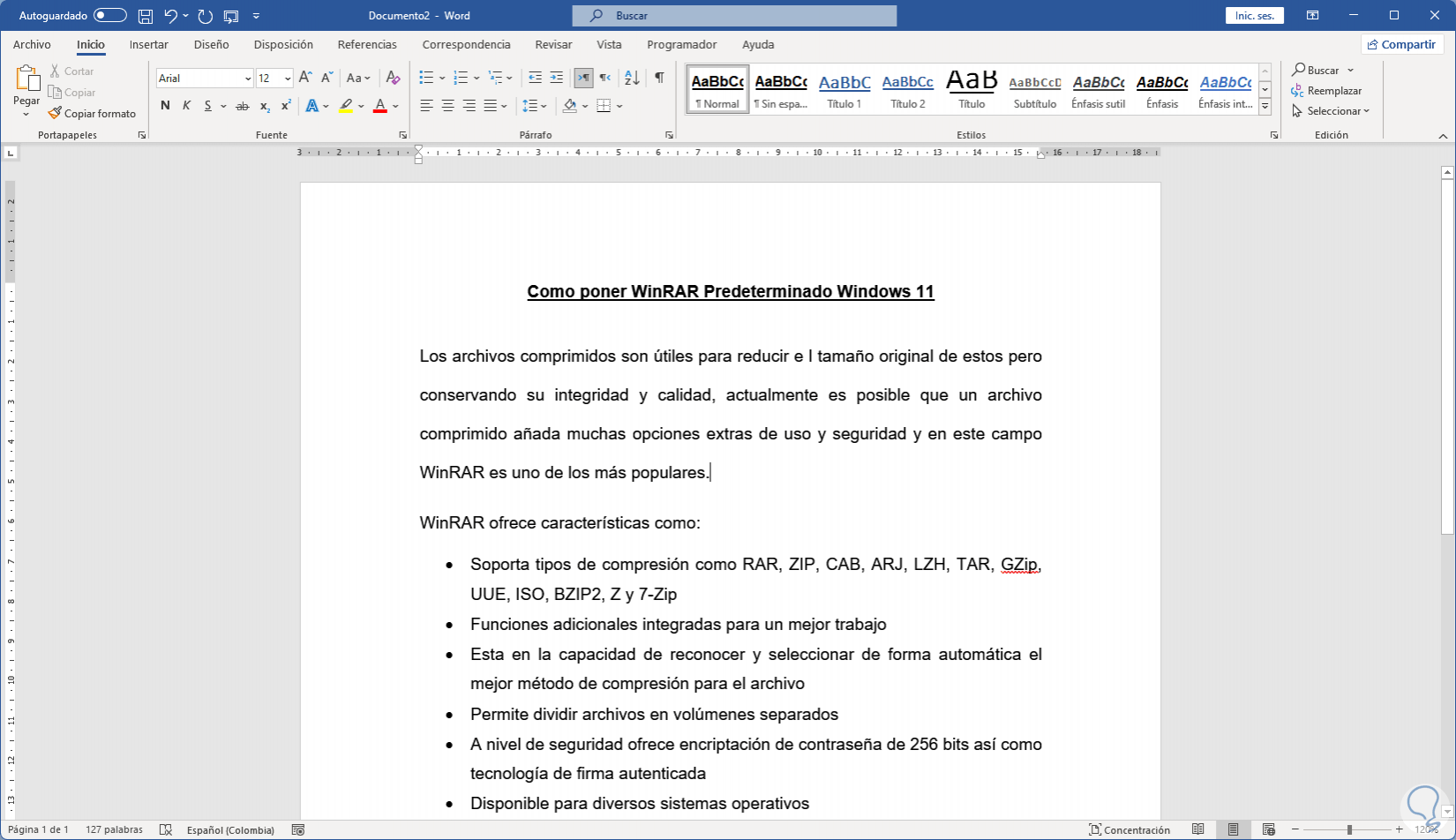Switch to the Referencias tab
This screenshot has width=1456, height=840.
tap(367, 44)
